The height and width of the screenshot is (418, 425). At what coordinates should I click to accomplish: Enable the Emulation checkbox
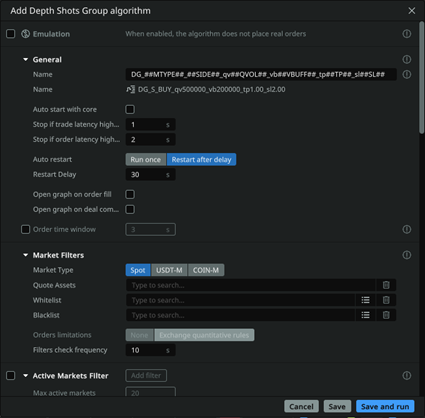click(11, 34)
